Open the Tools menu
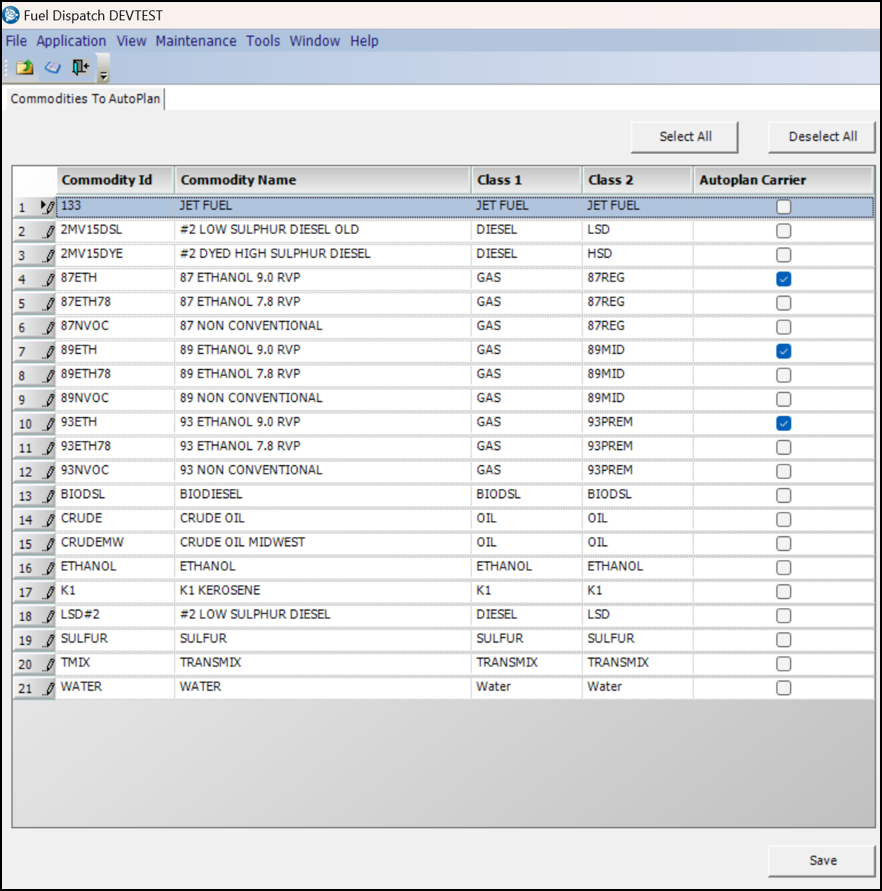This screenshot has height=891, width=882. coord(263,41)
